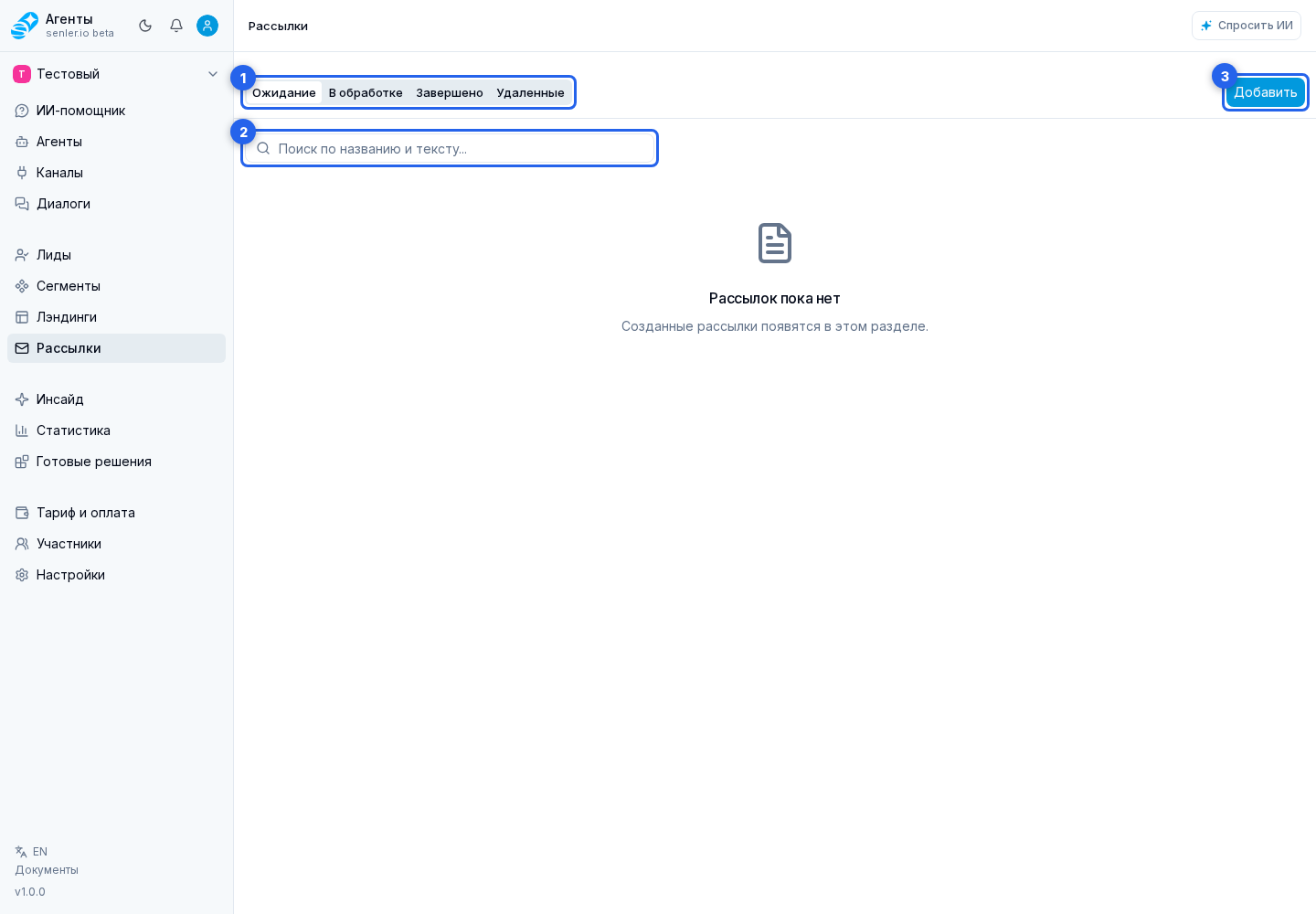The height and width of the screenshot is (914, 1316).
Task: Open the user profile avatar icon
Action: pos(207,26)
